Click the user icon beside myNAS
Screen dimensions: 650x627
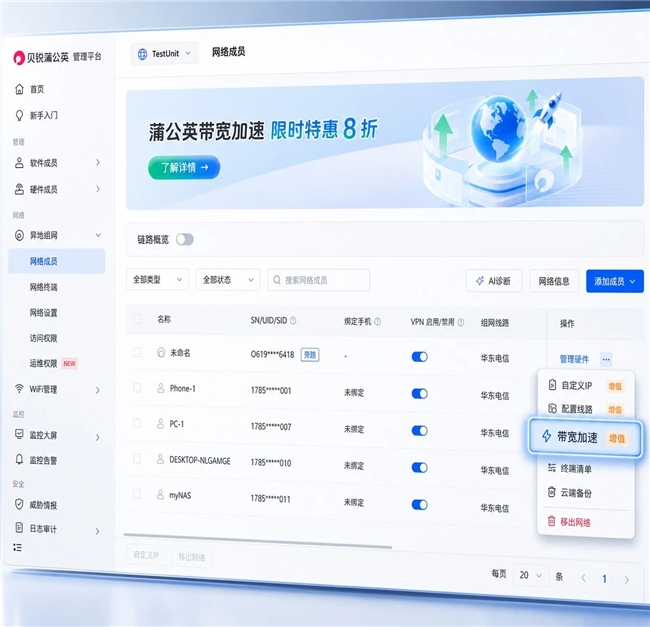[x=160, y=495]
